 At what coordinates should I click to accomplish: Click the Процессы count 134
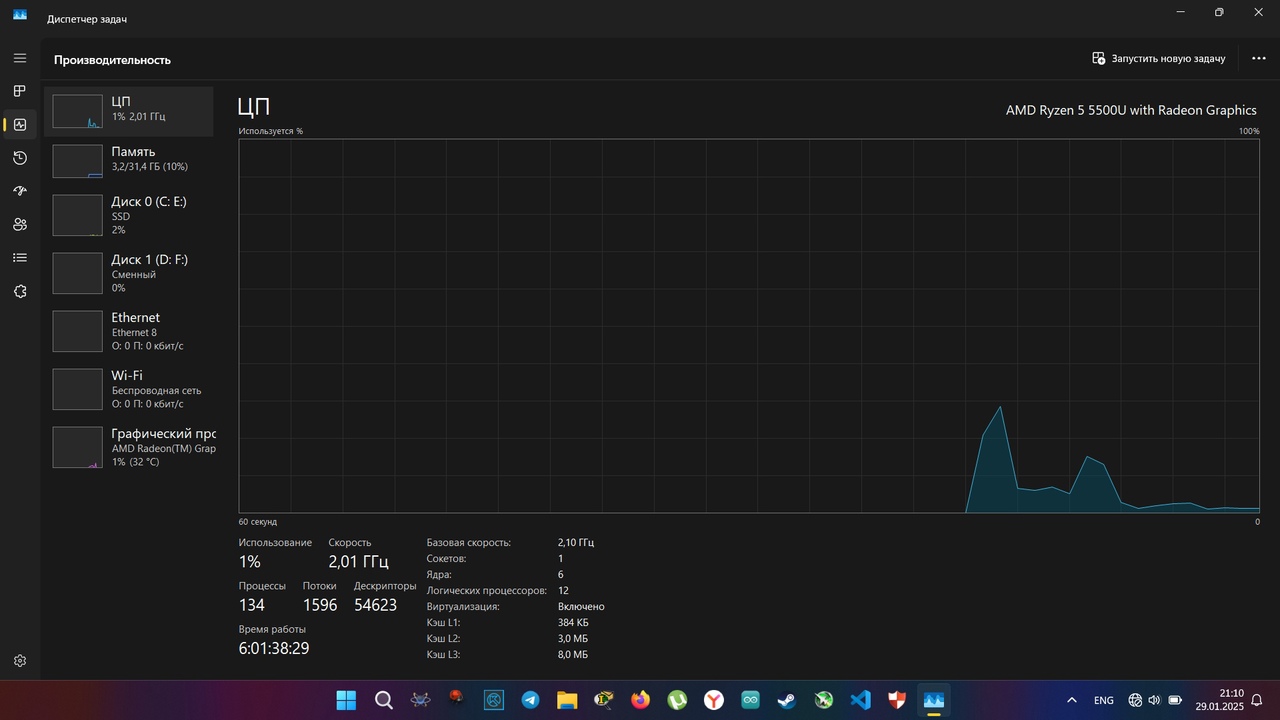point(252,605)
